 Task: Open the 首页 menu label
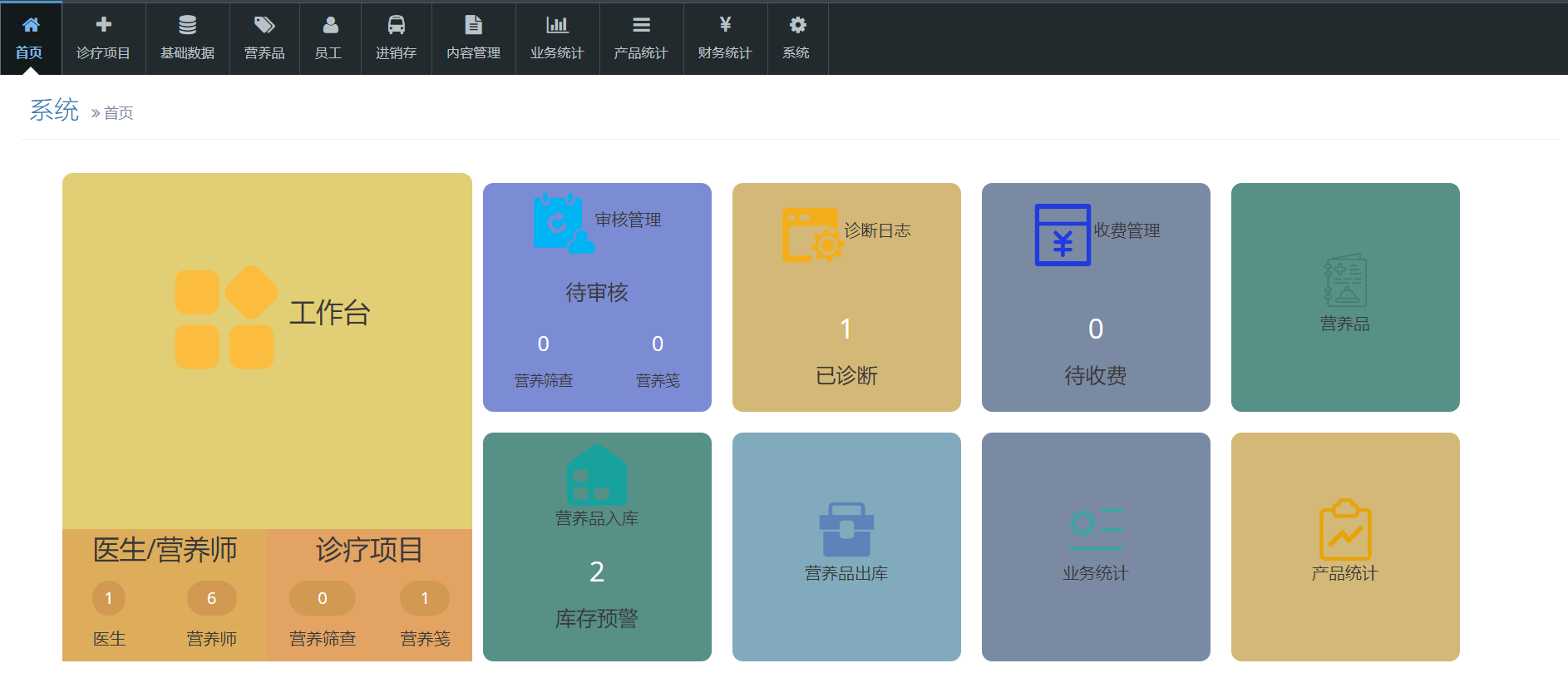pyautogui.click(x=29, y=52)
